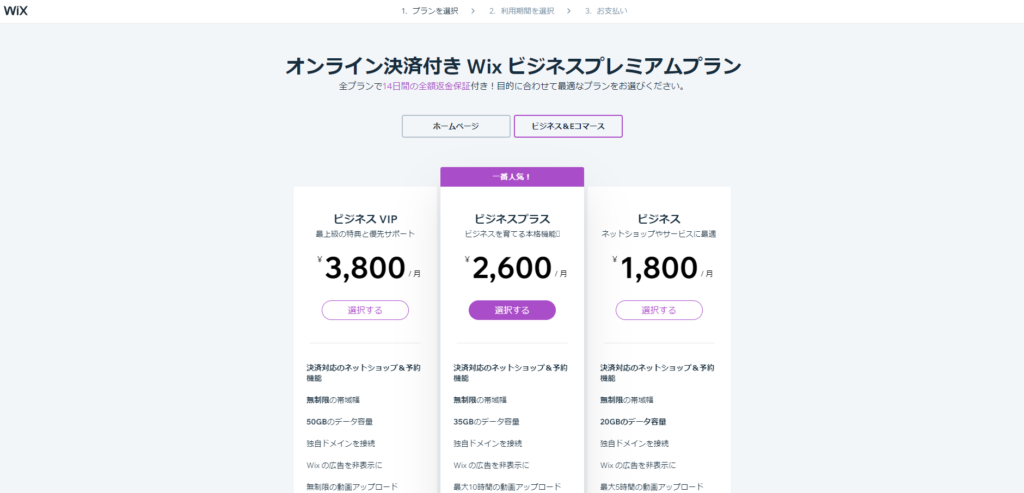This screenshot has height=493, width=1024.
Task: Click the 一番人気！ purple banner
Action: (512, 177)
